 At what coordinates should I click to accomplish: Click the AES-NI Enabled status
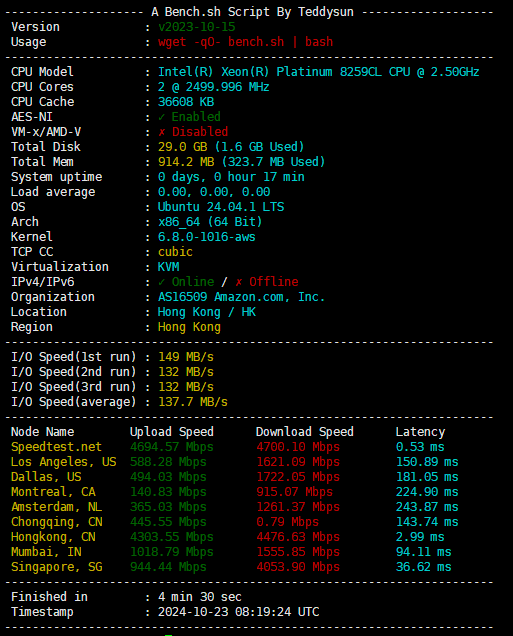click(189, 117)
